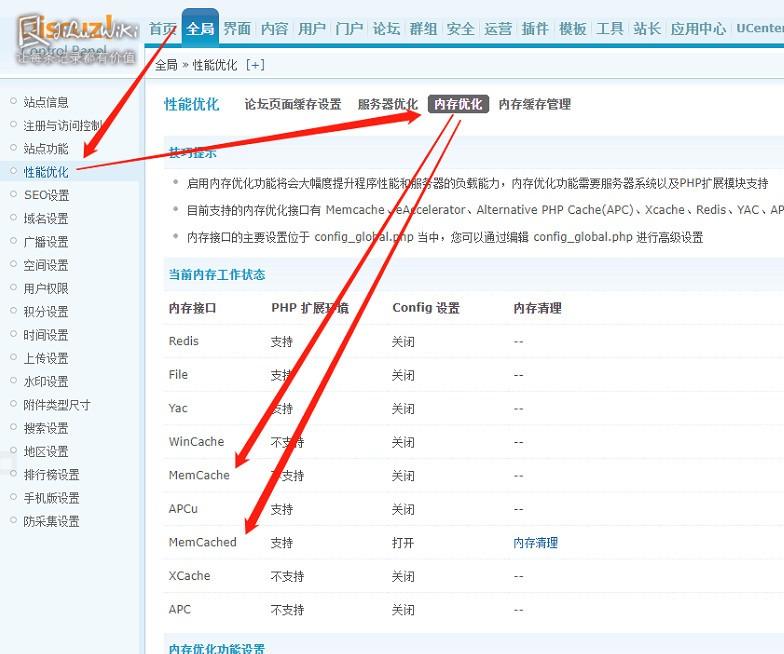Image resolution: width=784 pixels, height=654 pixels.
Task: Open 排行榜设置 in the sidebar
Action: pyautogui.click(x=52, y=474)
